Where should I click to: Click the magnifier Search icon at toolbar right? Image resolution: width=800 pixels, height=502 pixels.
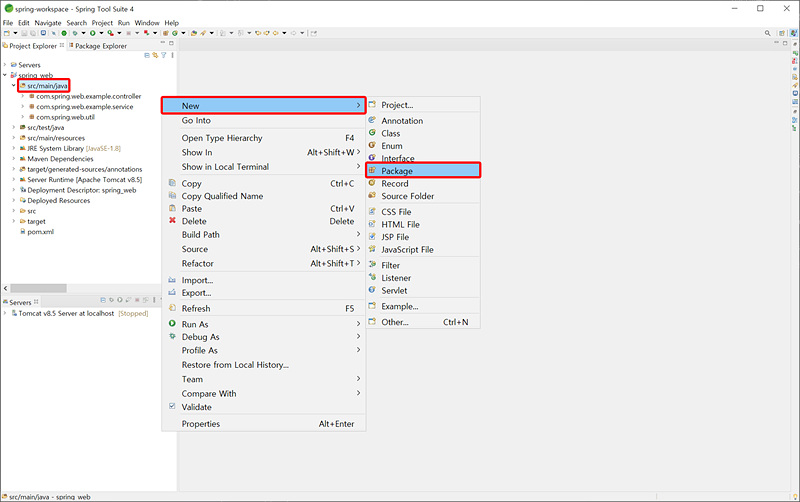767,33
